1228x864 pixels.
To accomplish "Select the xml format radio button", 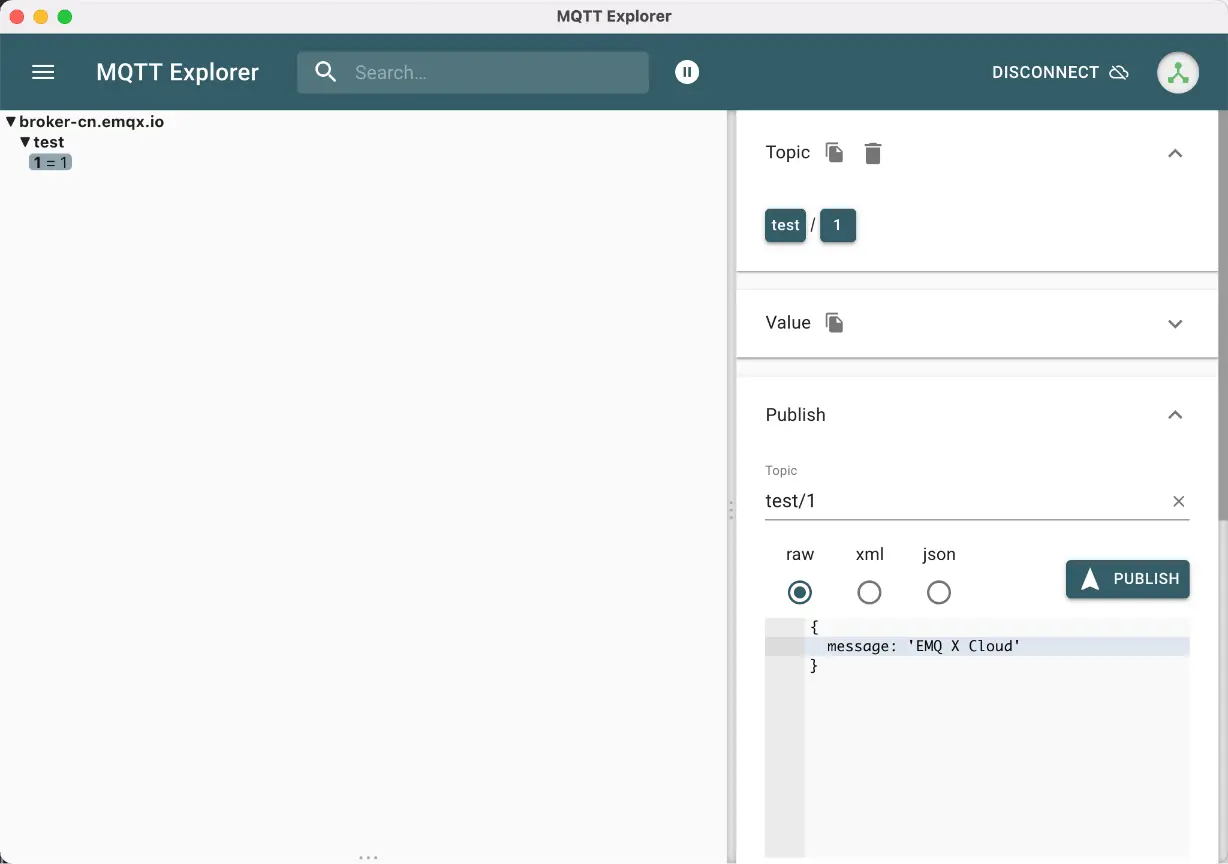I will coord(869,593).
